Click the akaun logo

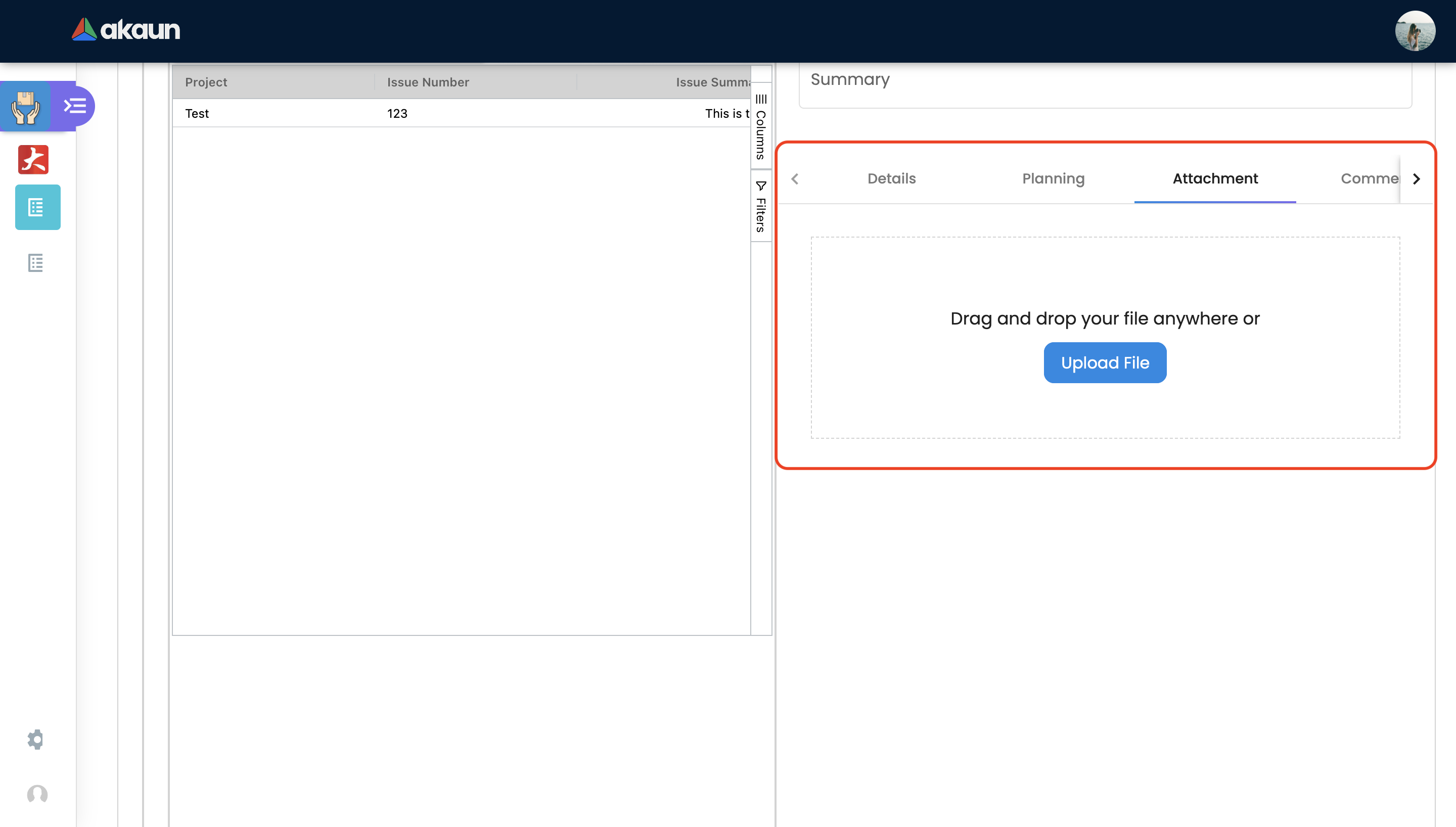tap(125, 29)
